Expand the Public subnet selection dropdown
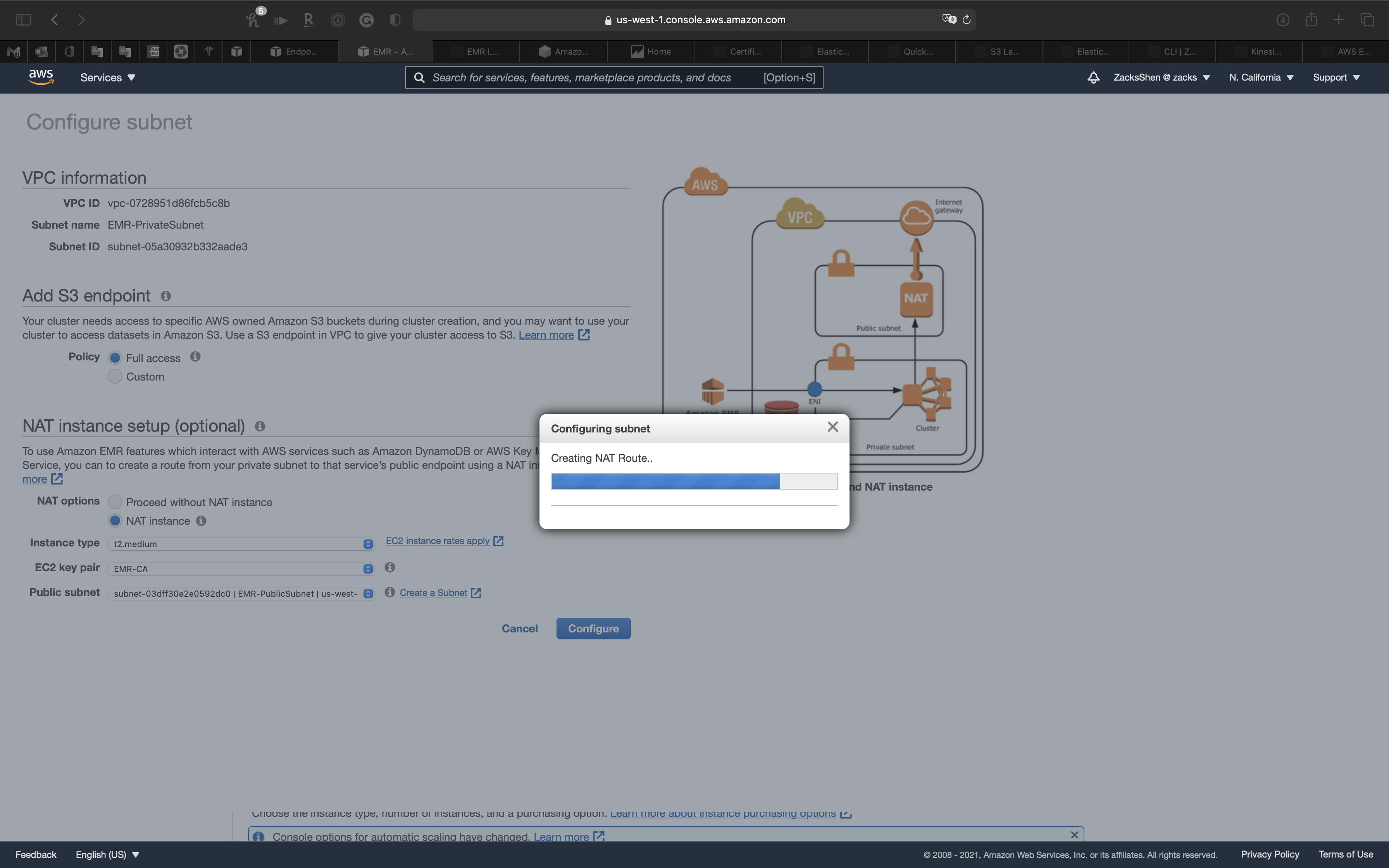Viewport: 1389px width, 868px height. click(241, 594)
